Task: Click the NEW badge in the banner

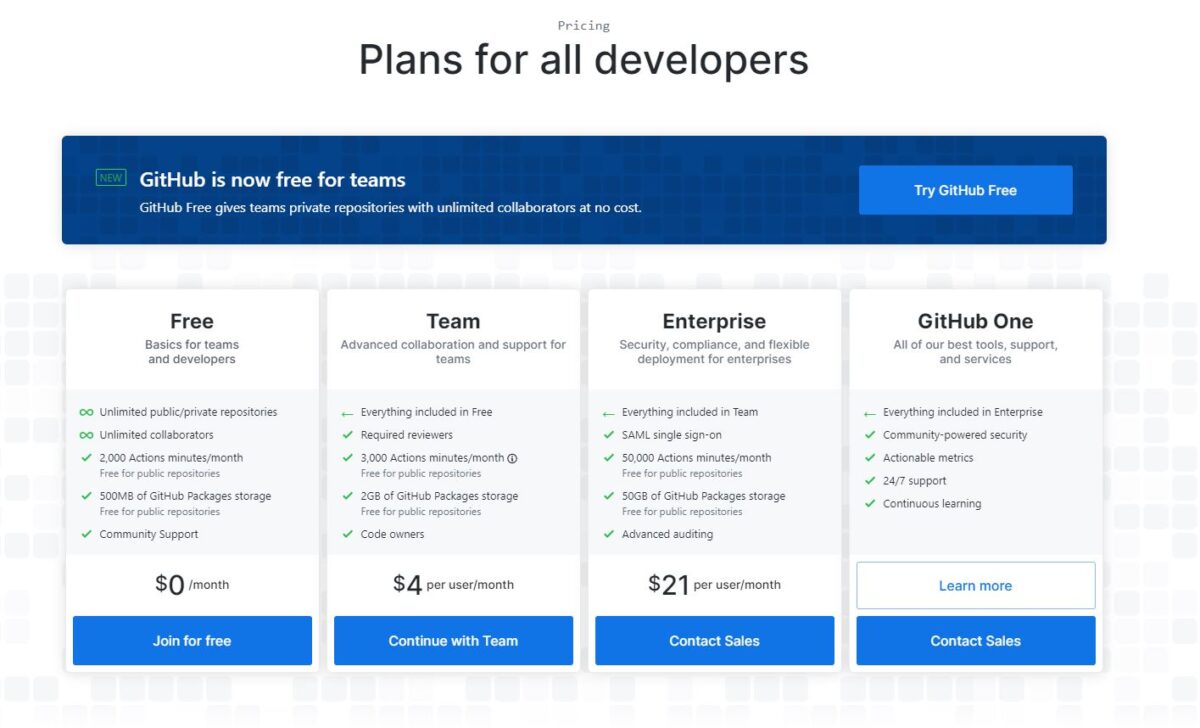Action: pos(110,176)
